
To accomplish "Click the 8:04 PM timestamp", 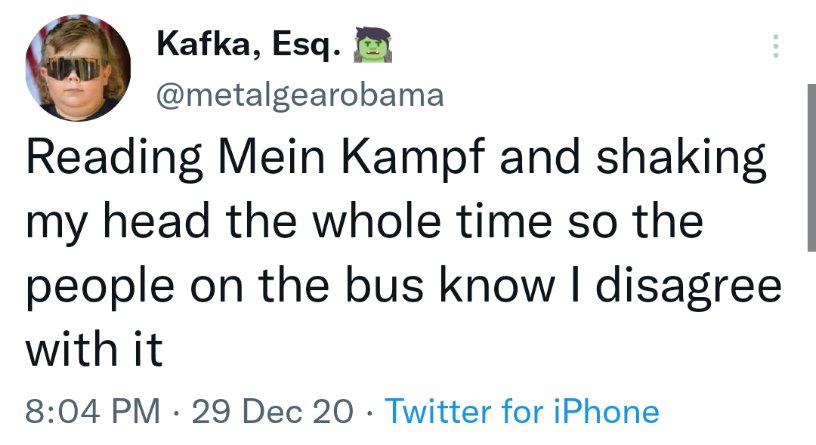I will [93, 411].
